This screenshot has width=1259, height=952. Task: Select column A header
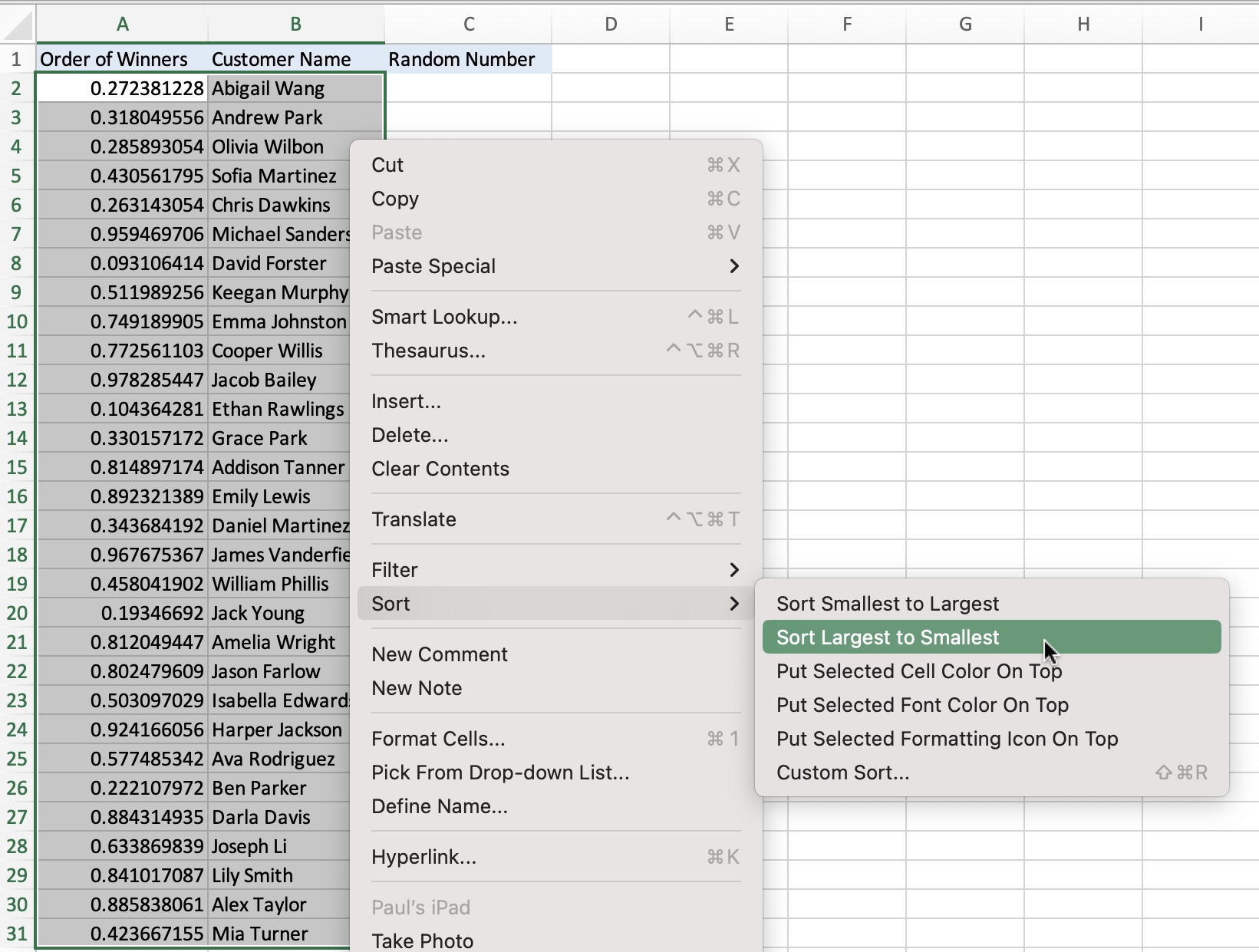click(x=122, y=25)
